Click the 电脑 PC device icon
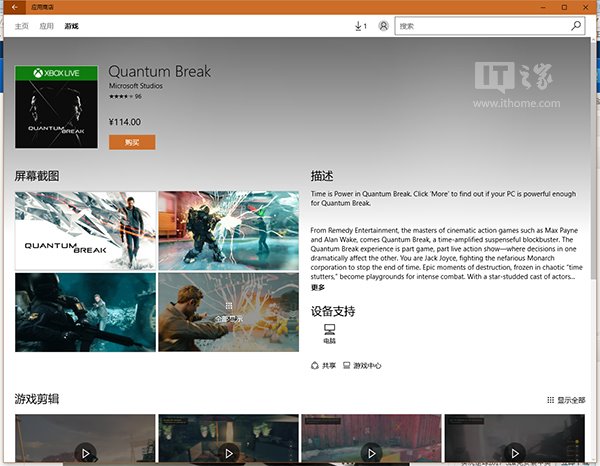Viewport: 600px width, 466px height. (329, 334)
